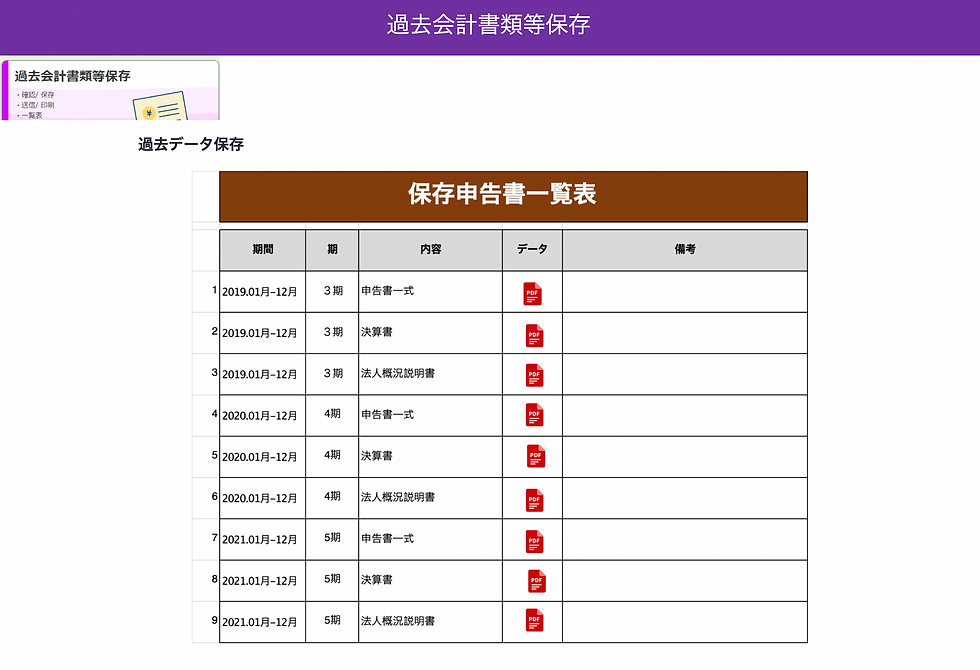
Task: Click the 送信/ 印刷 bullet on card
Action: point(38,105)
